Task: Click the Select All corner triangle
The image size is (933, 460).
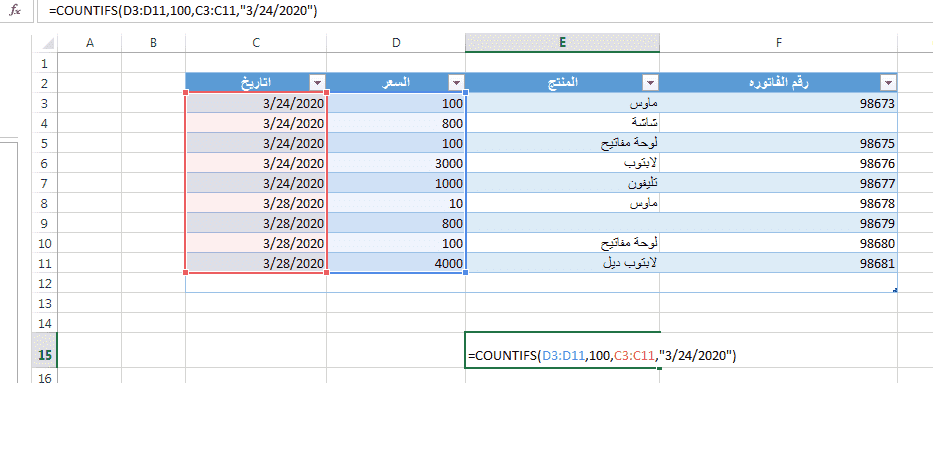Action: (x=49, y=43)
